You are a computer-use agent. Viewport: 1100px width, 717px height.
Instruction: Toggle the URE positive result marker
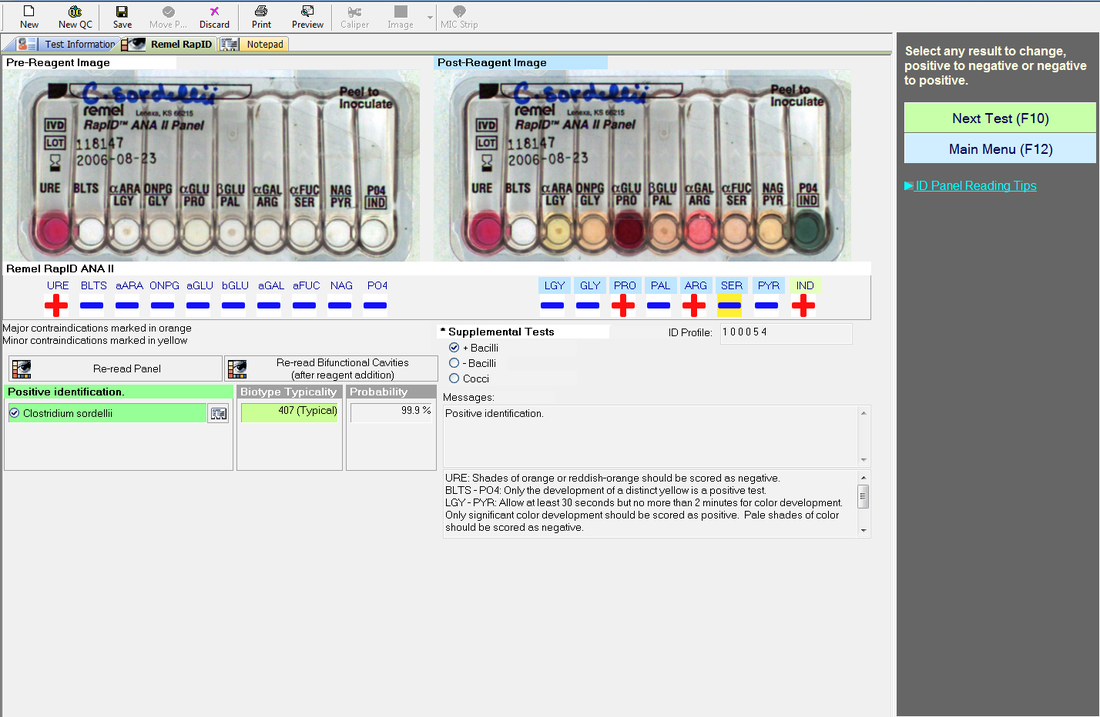coord(56,305)
